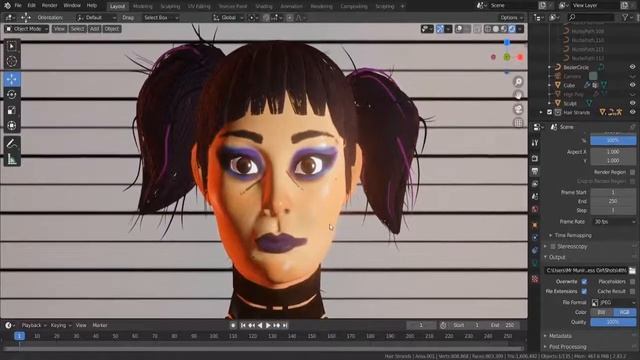The height and width of the screenshot is (360, 640).
Task: Click the zoom view gizmo icon
Action: [x=518, y=82]
